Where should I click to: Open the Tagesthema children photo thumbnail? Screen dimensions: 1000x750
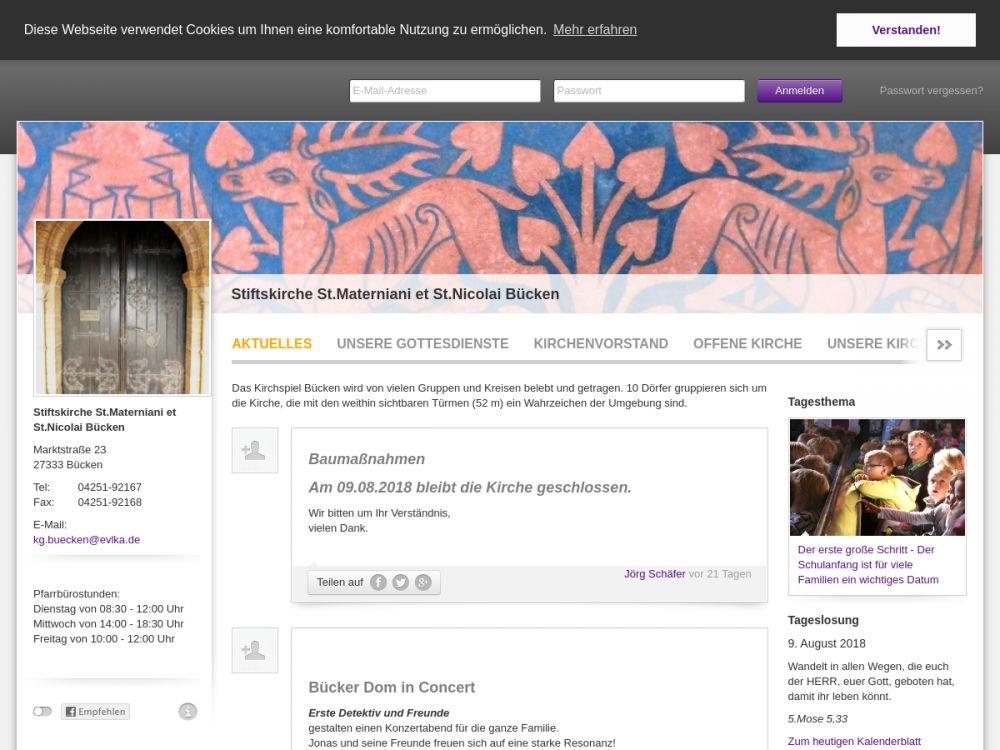[x=877, y=477]
